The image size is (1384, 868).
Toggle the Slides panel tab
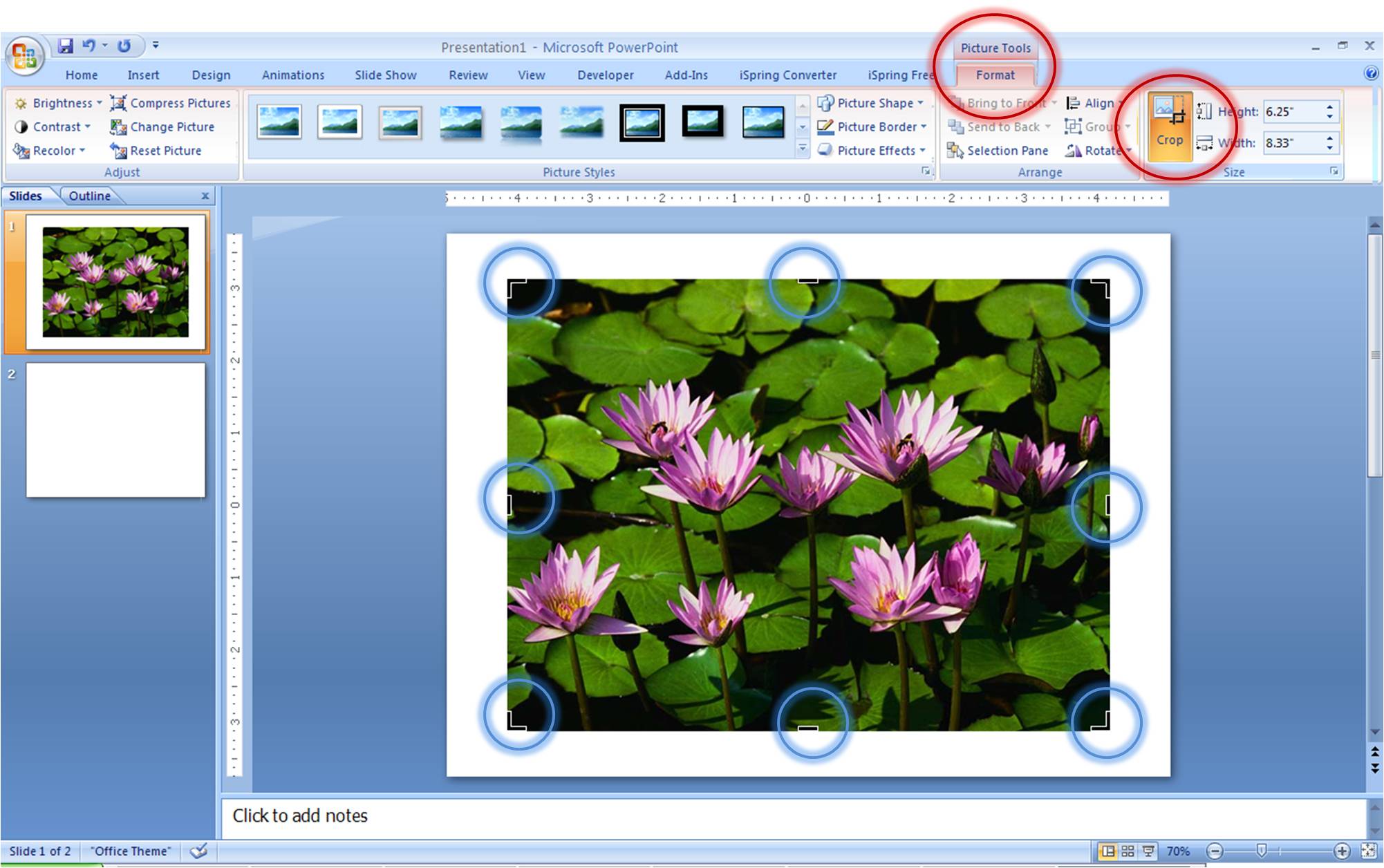coord(26,196)
